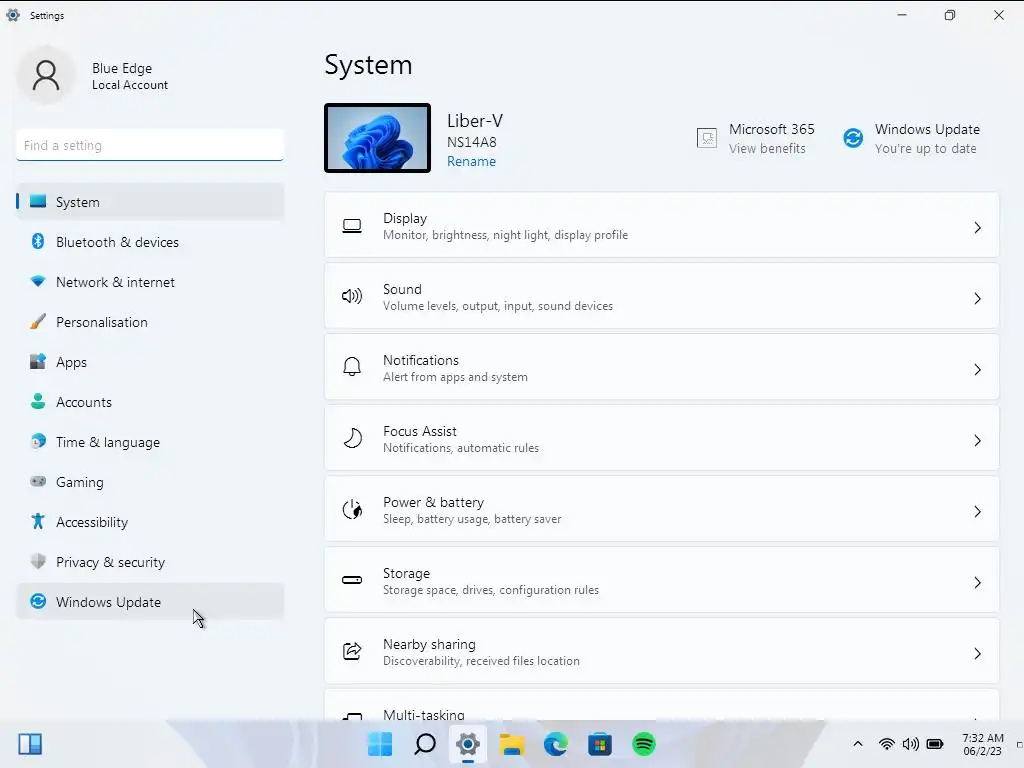Click the device wallpaper thumbnail
The image size is (1024, 768).
[x=377, y=138]
